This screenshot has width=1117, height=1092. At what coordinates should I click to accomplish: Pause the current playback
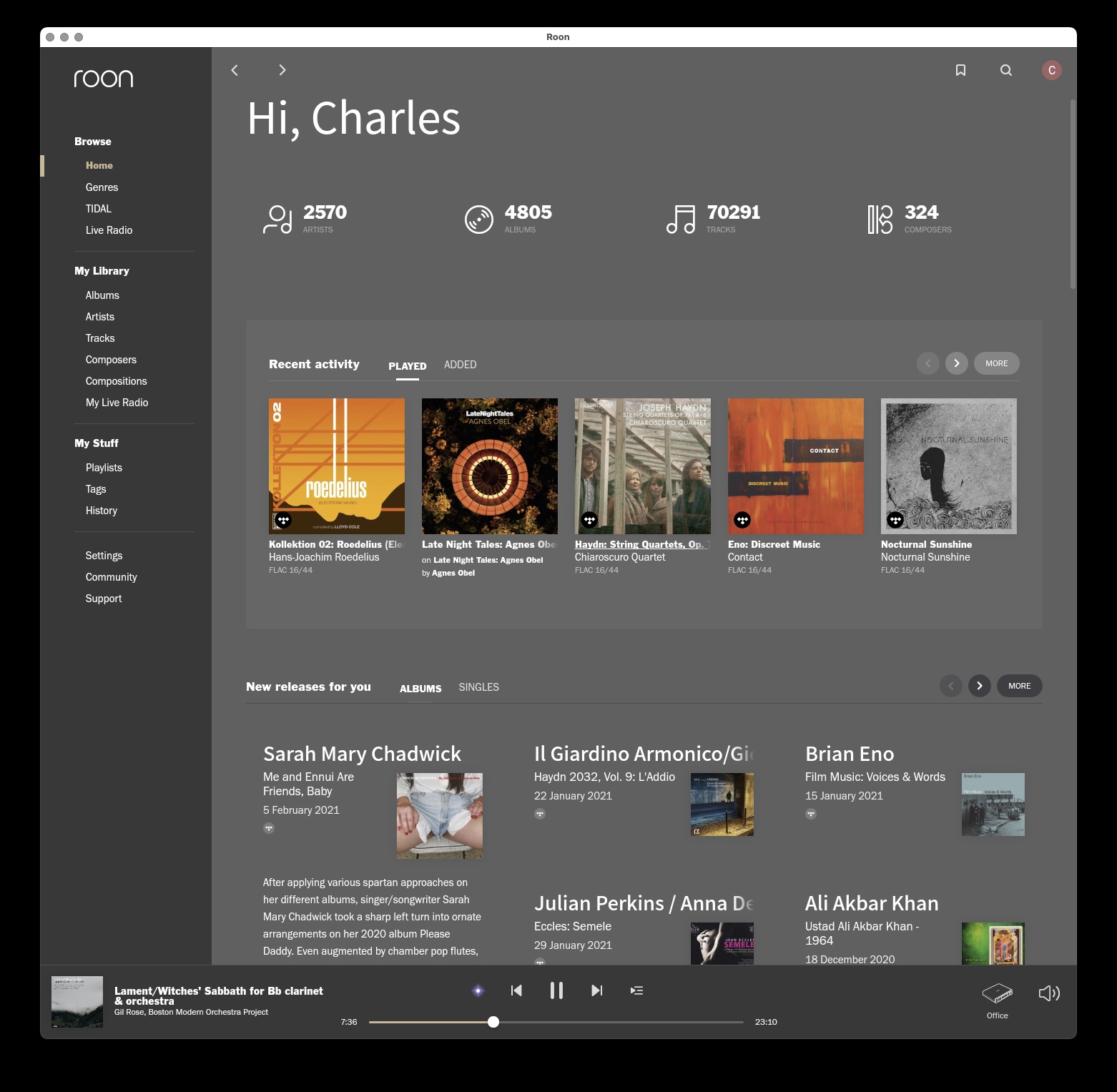(x=556, y=990)
